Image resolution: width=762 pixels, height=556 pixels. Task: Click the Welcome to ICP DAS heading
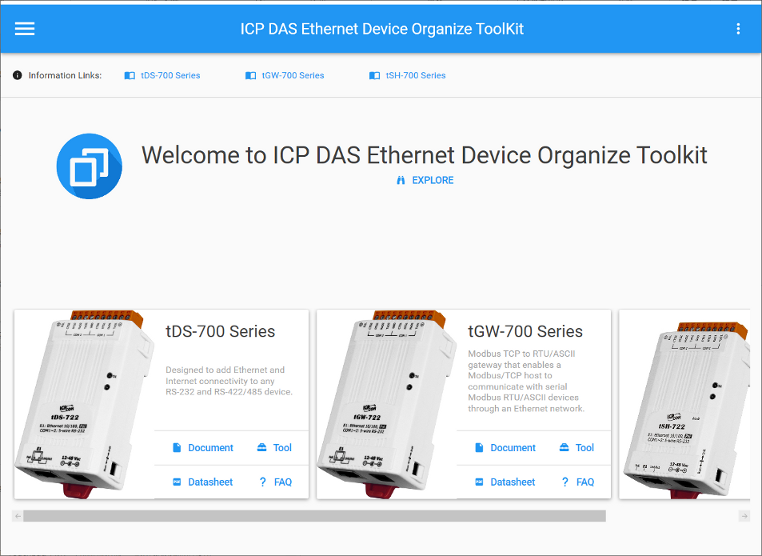point(424,156)
